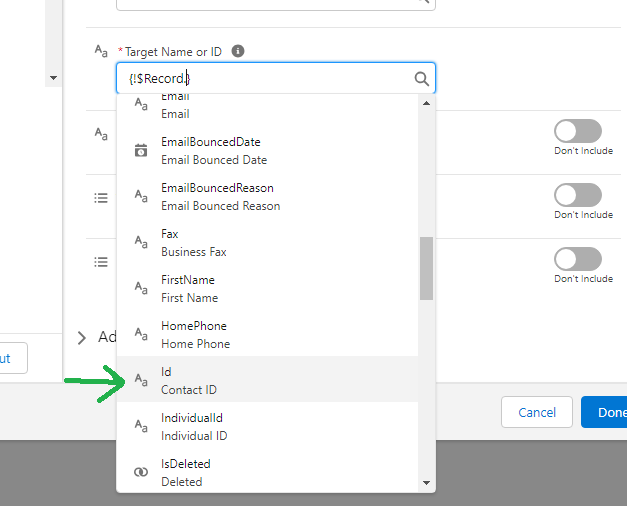Click the dropdown list scroll down arrow

[x=427, y=483]
